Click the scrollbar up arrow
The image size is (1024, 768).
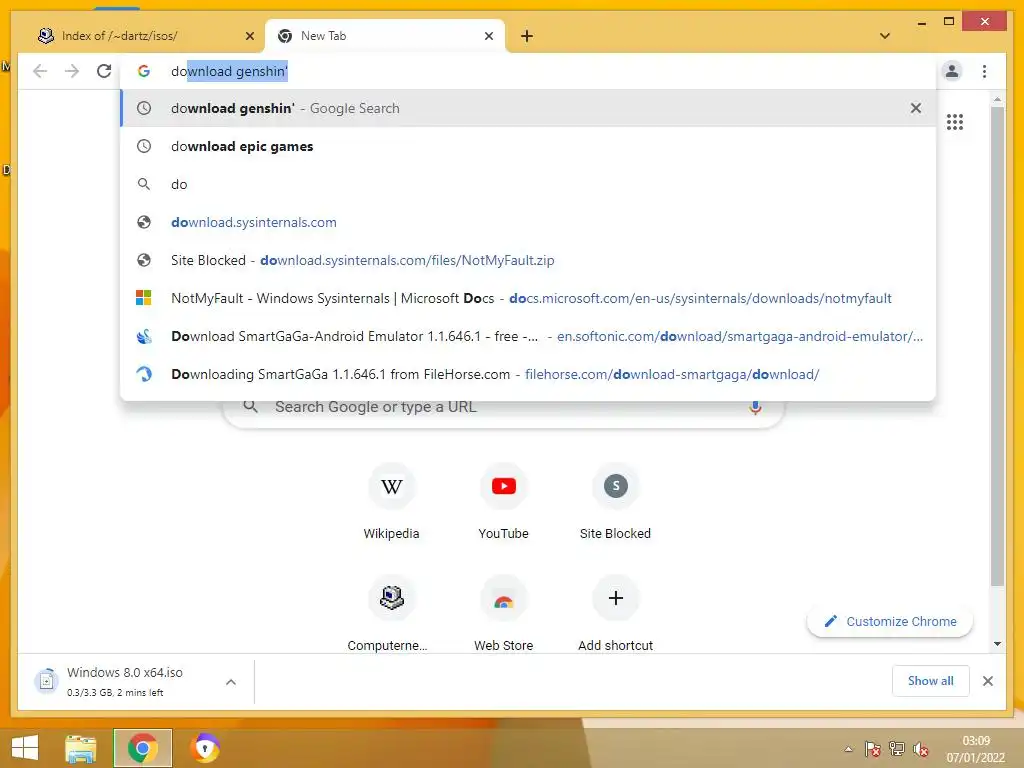point(997,99)
